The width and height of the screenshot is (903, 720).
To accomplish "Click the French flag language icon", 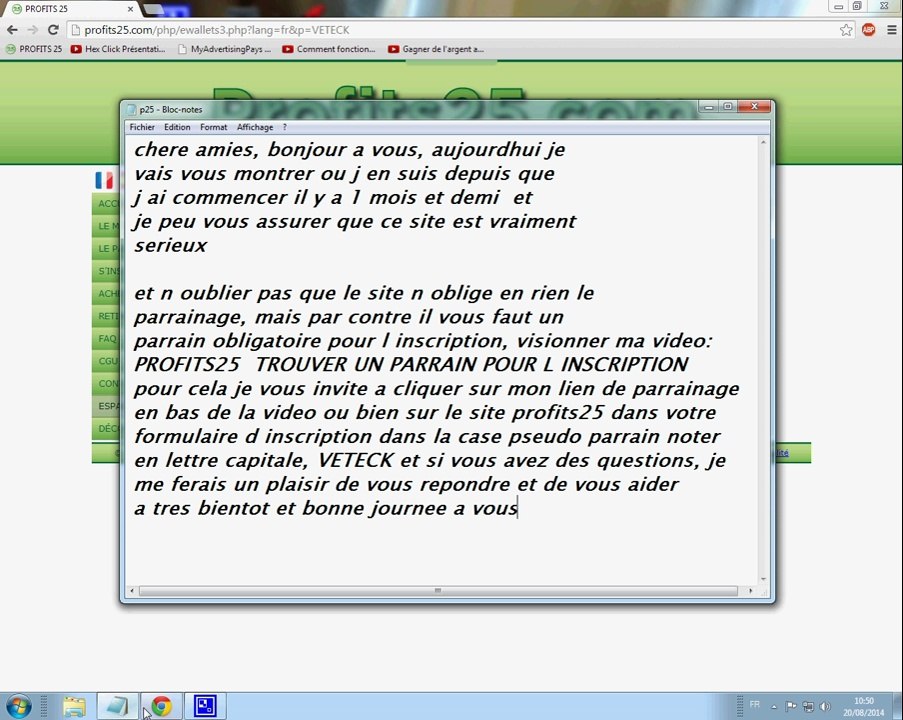I will click(104, 180).
